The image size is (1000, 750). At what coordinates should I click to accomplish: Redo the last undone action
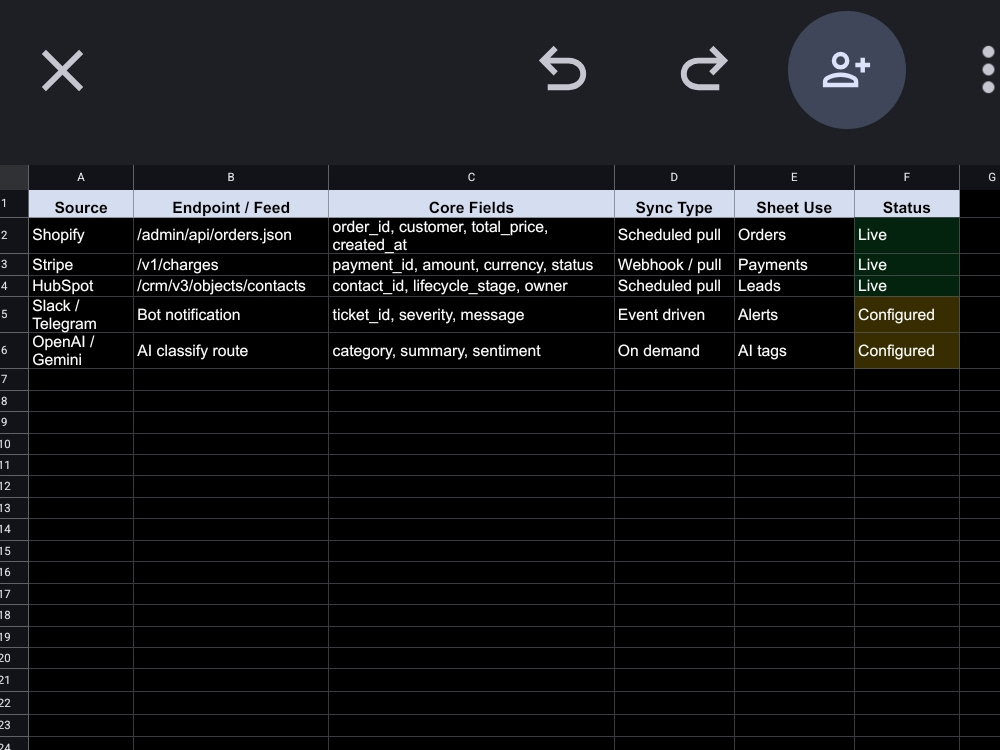(x=704, y=68)
